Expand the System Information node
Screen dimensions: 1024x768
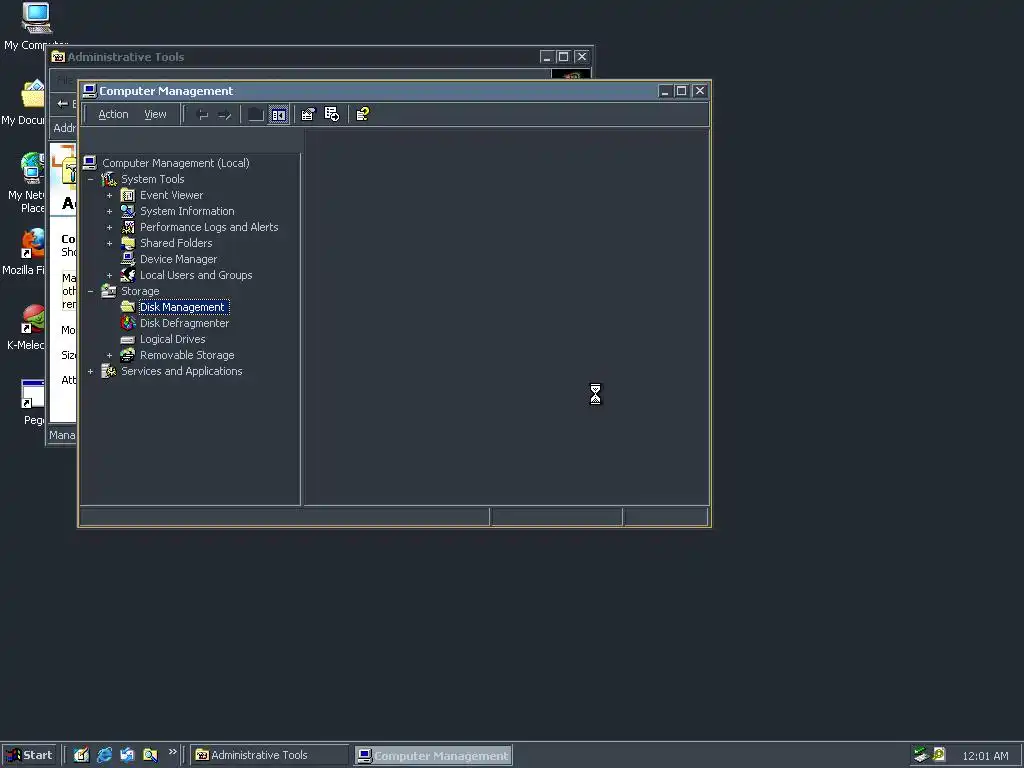tap(110, 211)
